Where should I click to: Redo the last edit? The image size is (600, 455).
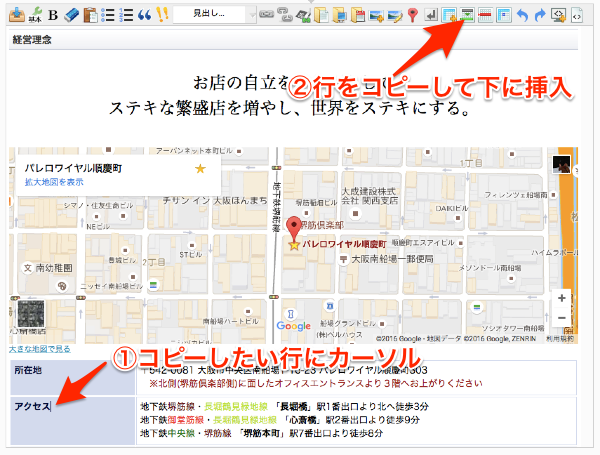(x=540, y=15)
